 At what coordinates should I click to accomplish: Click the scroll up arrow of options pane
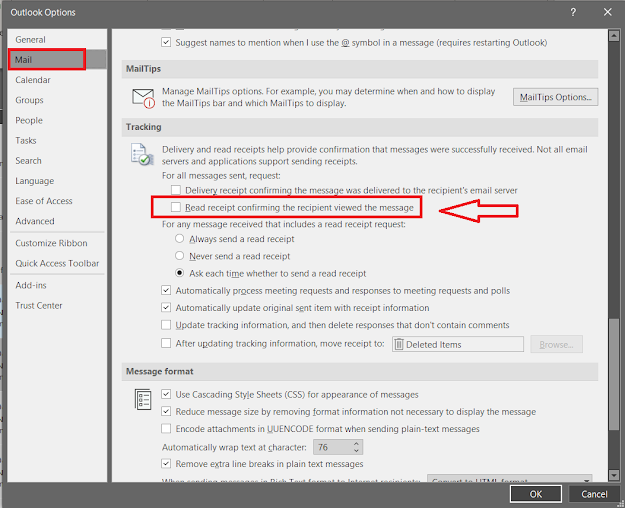(x=614, y=35)
